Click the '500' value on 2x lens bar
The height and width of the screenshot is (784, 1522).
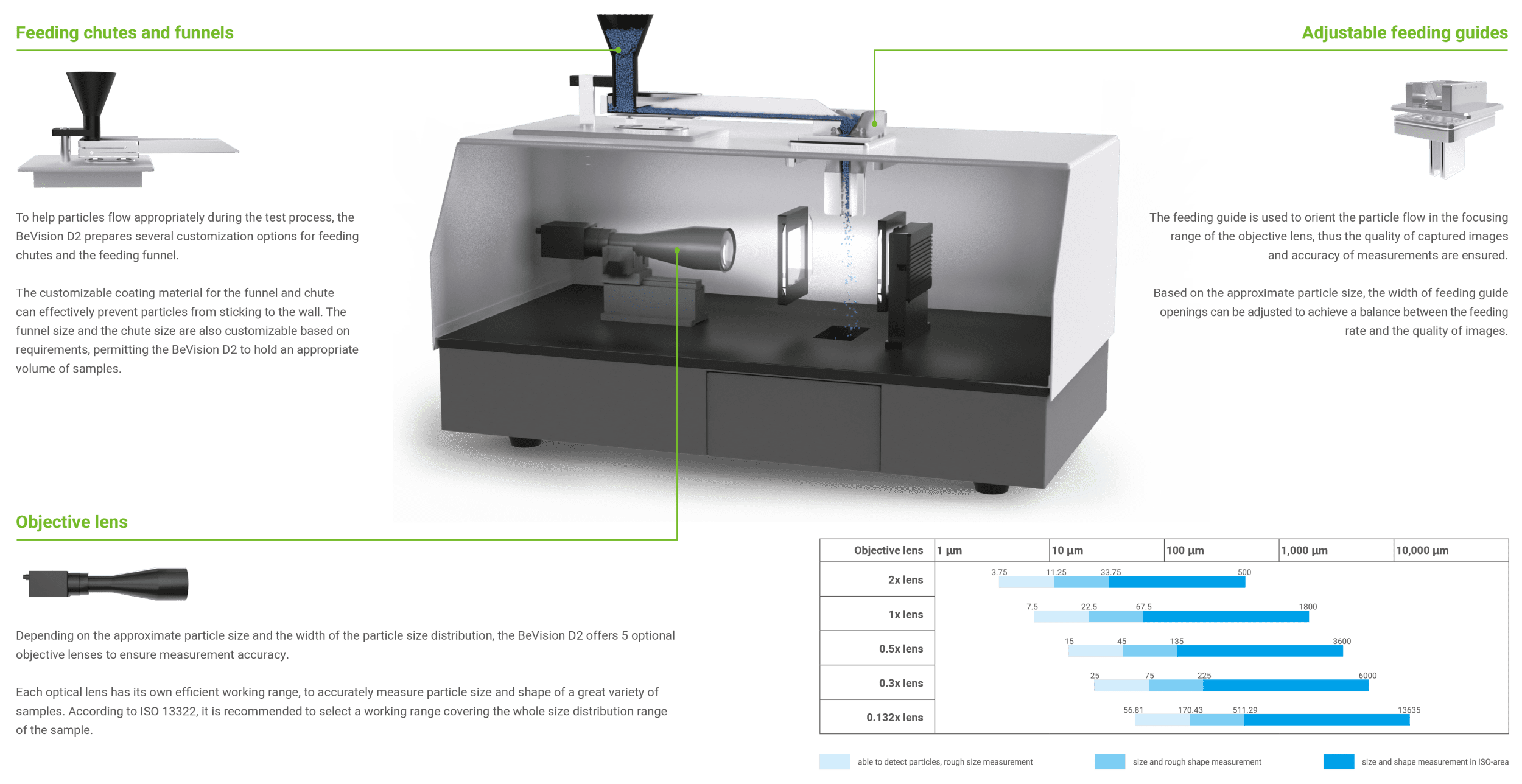point(1244,572)
